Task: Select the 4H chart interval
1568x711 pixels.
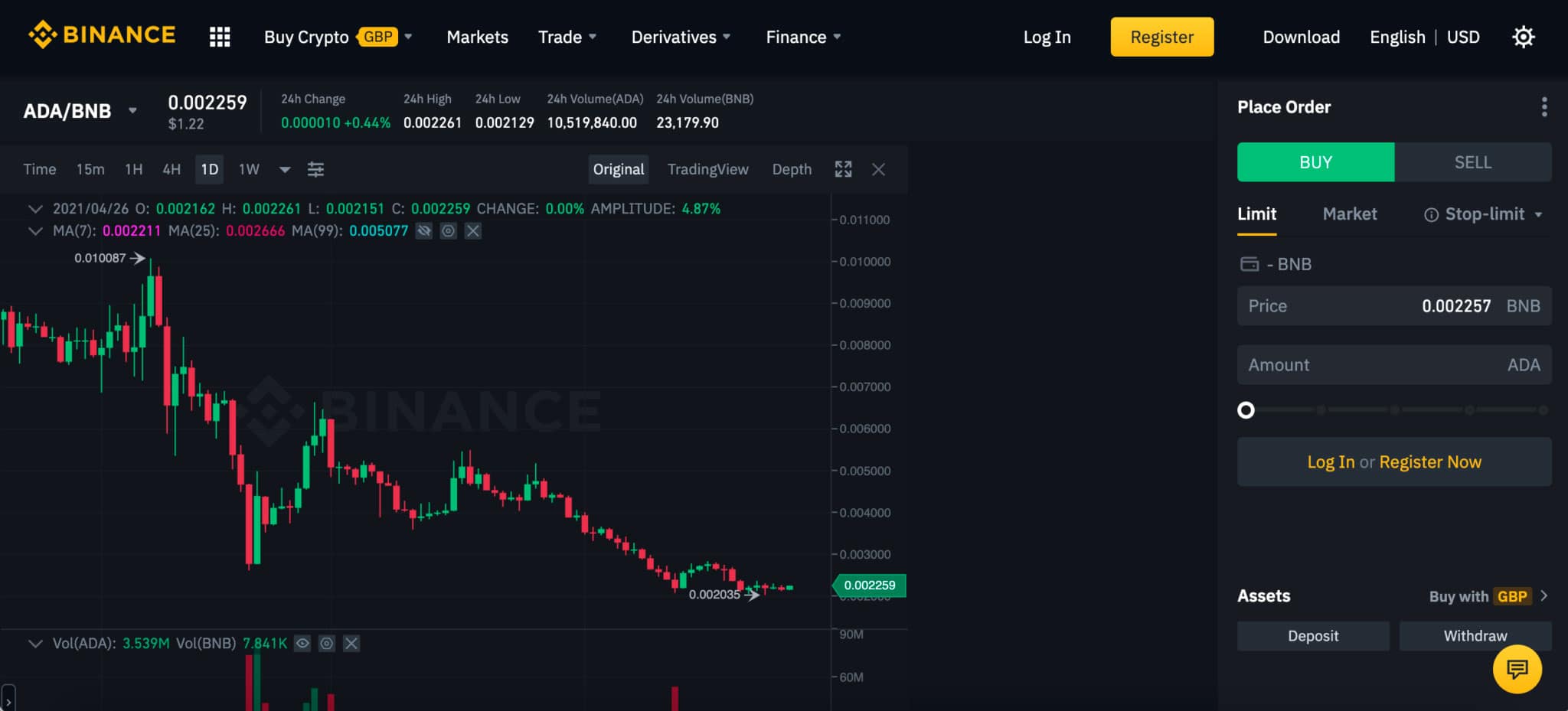Action: click(x=171, y=169)
